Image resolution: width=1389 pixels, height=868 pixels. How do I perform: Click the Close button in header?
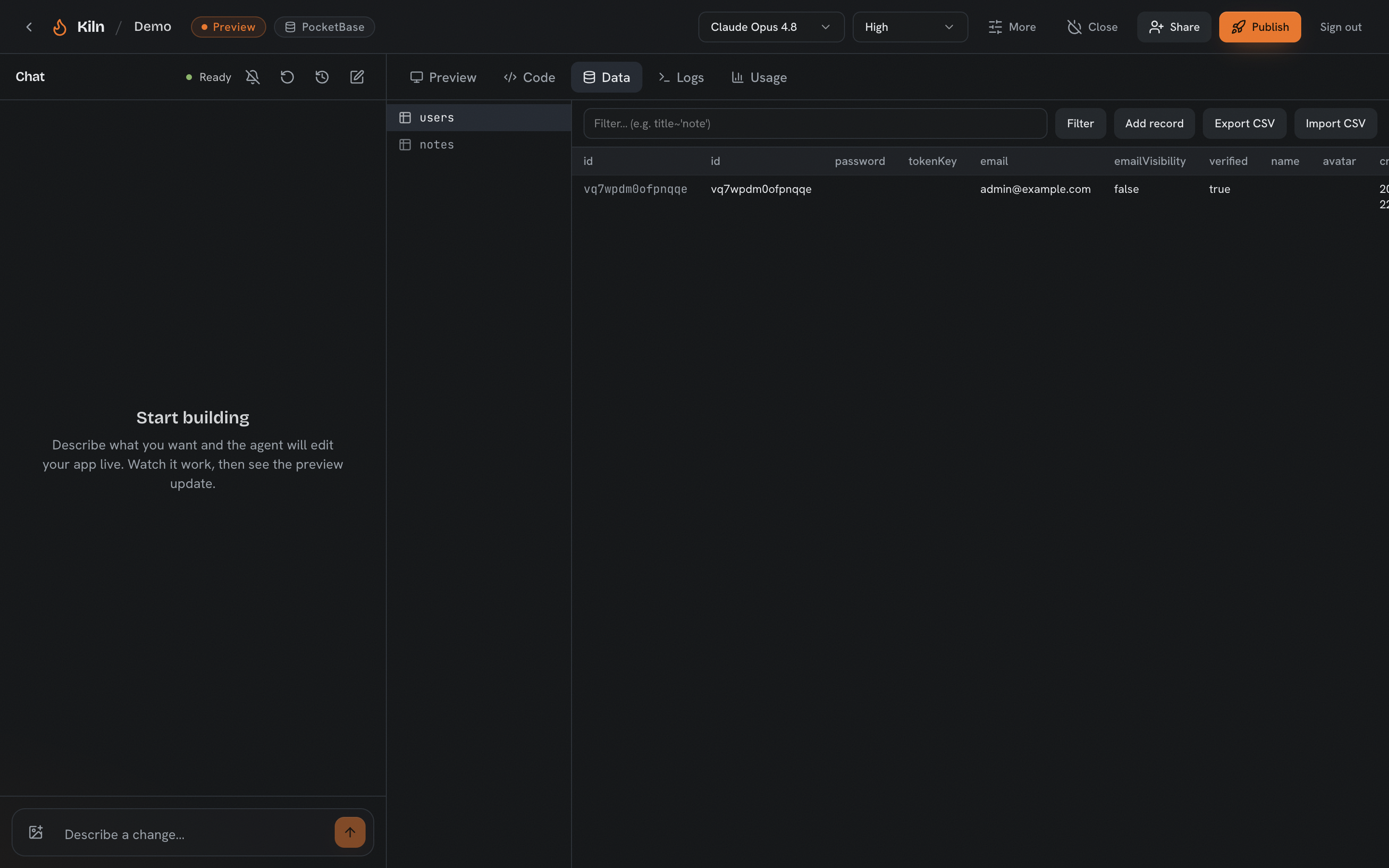(1092, 27)
